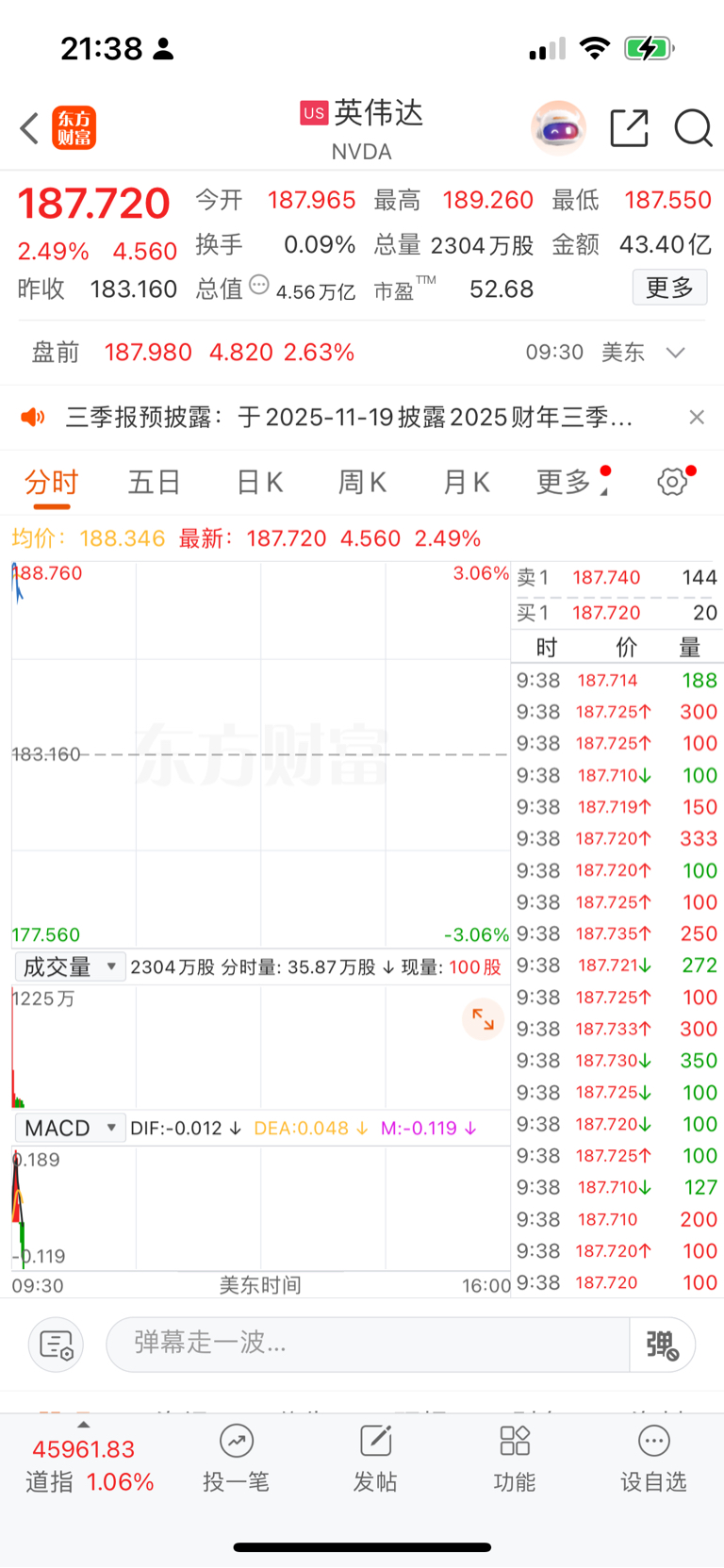Tap the 09:30 美东 time label

coord(584,353)
